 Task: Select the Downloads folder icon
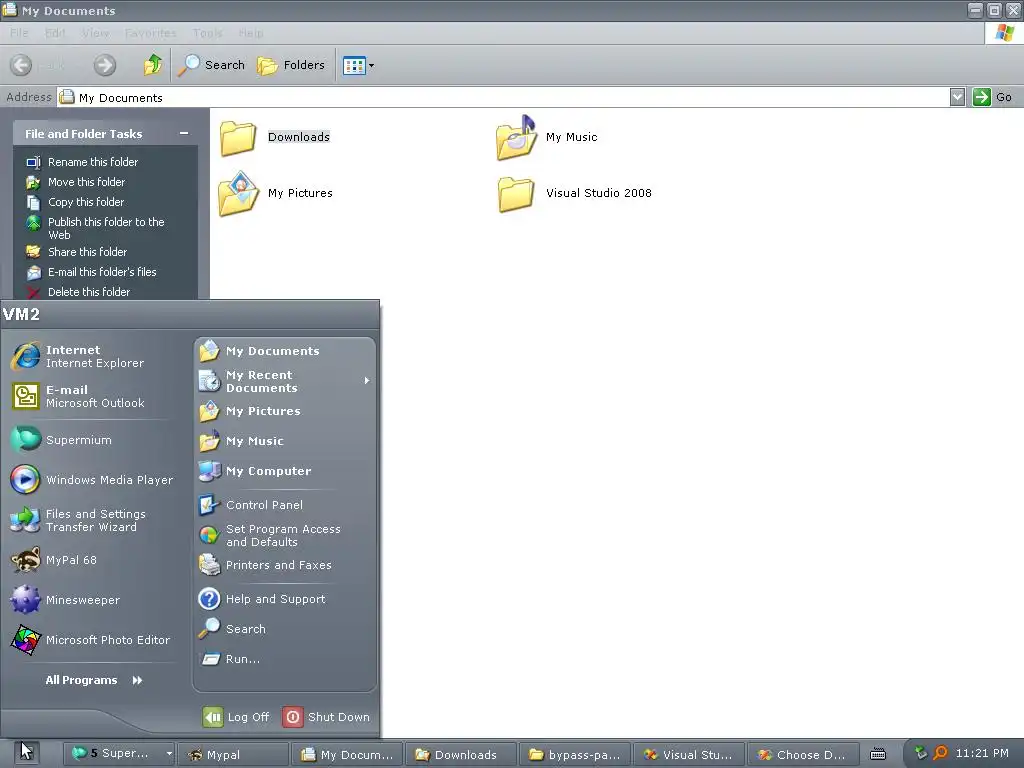[238, 138]
